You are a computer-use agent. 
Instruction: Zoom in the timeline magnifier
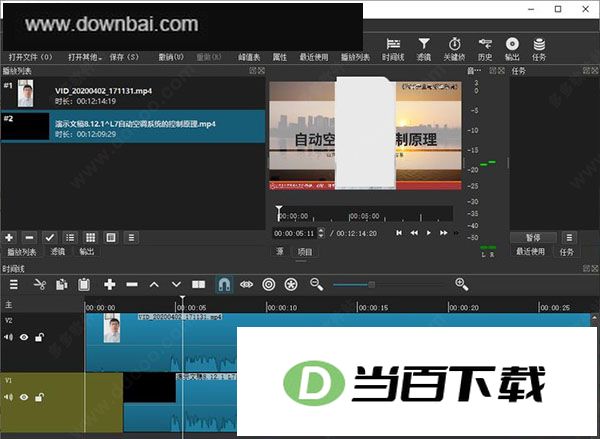coord(461,284)
